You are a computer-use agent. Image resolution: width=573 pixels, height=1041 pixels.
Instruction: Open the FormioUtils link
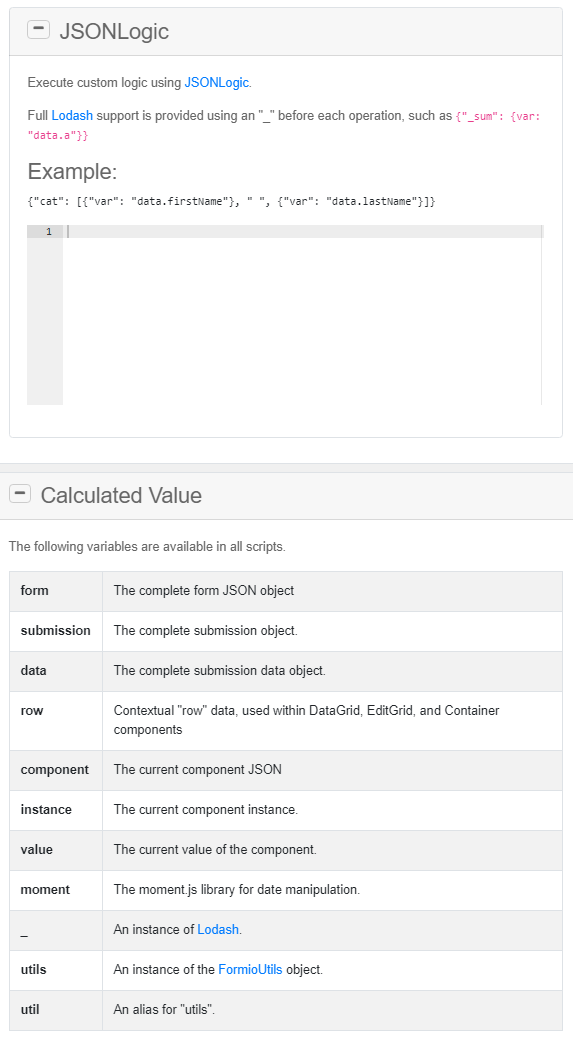click(x=250, y=969)
